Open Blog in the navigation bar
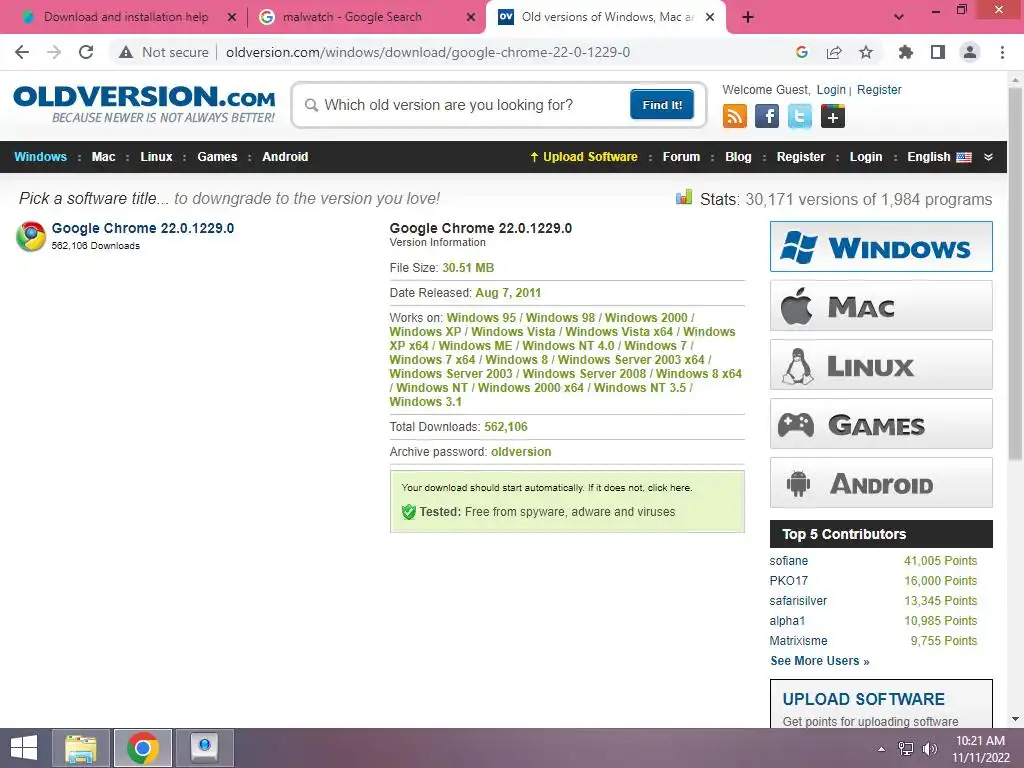The height and width of the screenshot is (768, 1024). [738, 157]
